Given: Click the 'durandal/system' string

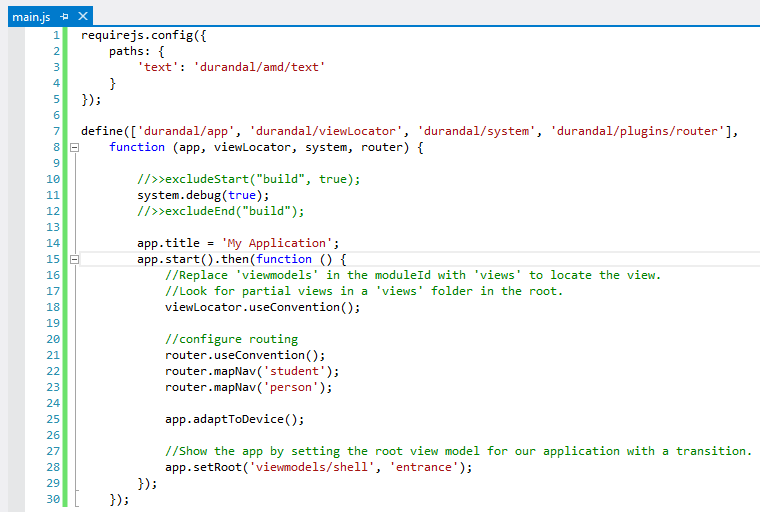Looking at the screenshot, I should click(476, 131).
